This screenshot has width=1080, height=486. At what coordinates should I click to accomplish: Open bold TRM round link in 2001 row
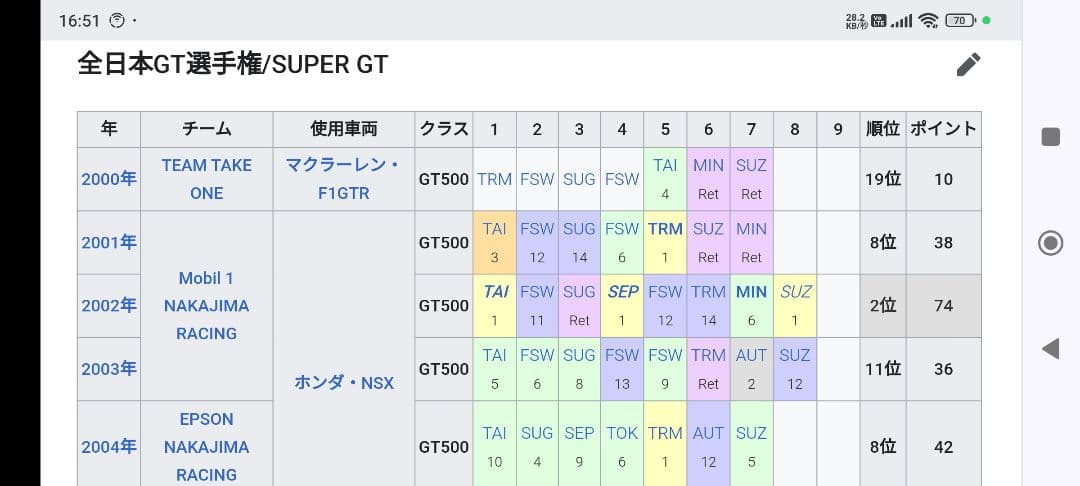665,229
